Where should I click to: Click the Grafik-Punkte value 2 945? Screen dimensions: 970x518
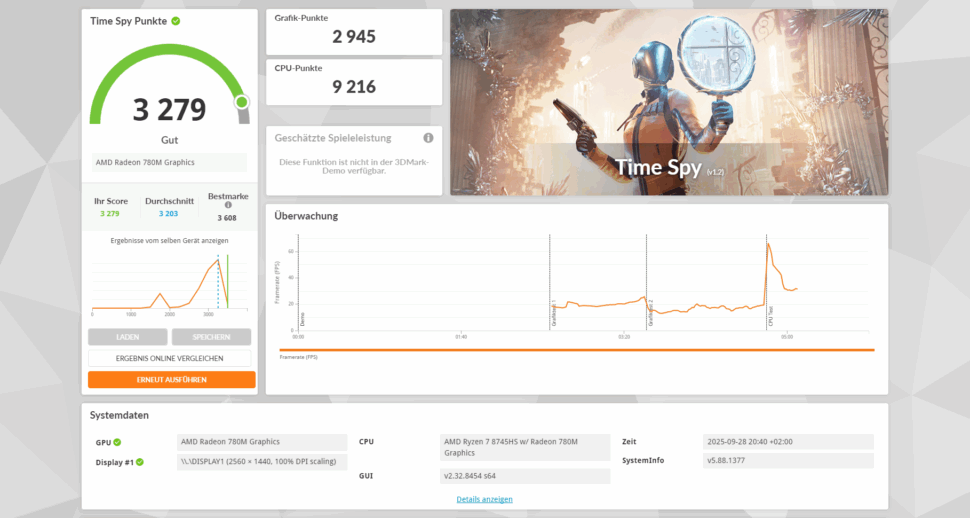354,37
